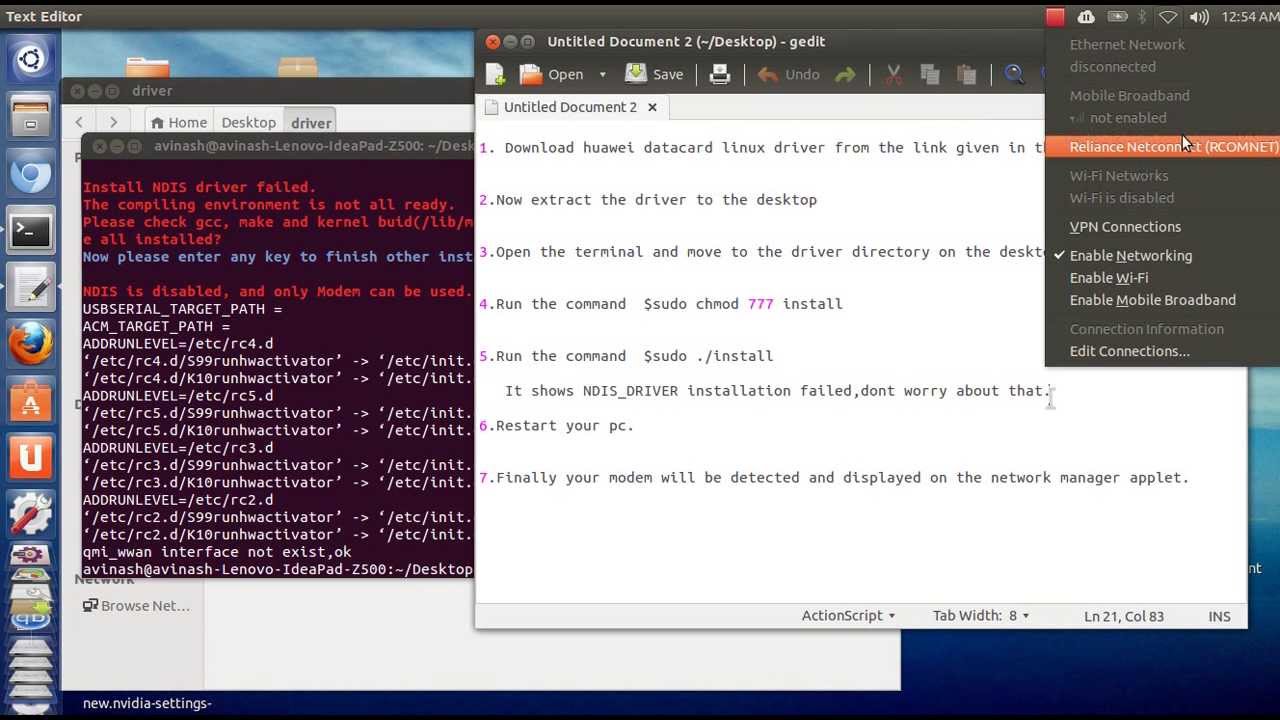Save the document with the Save button

tap(654, 74)
